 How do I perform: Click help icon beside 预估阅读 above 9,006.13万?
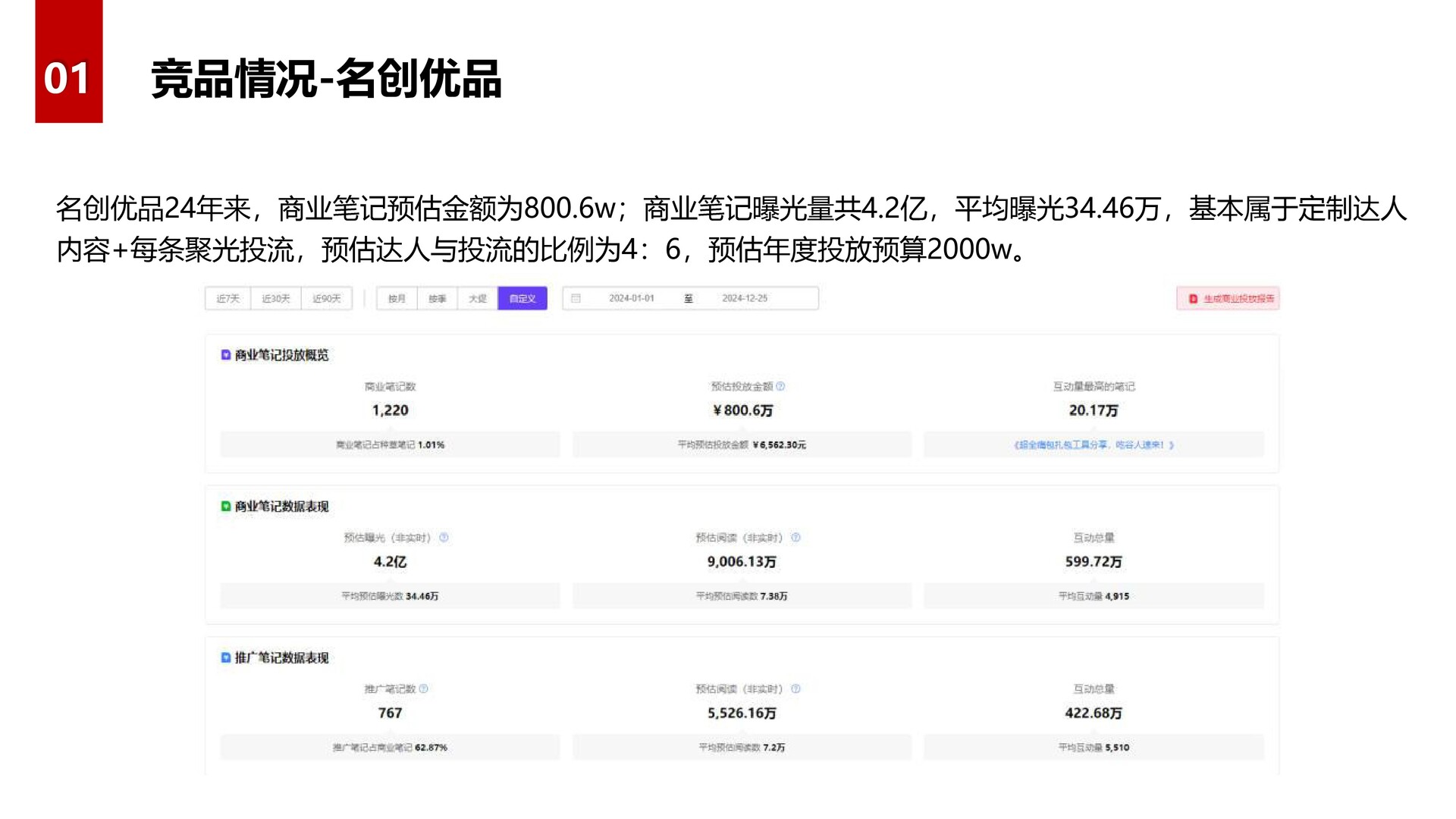(795, 538)
